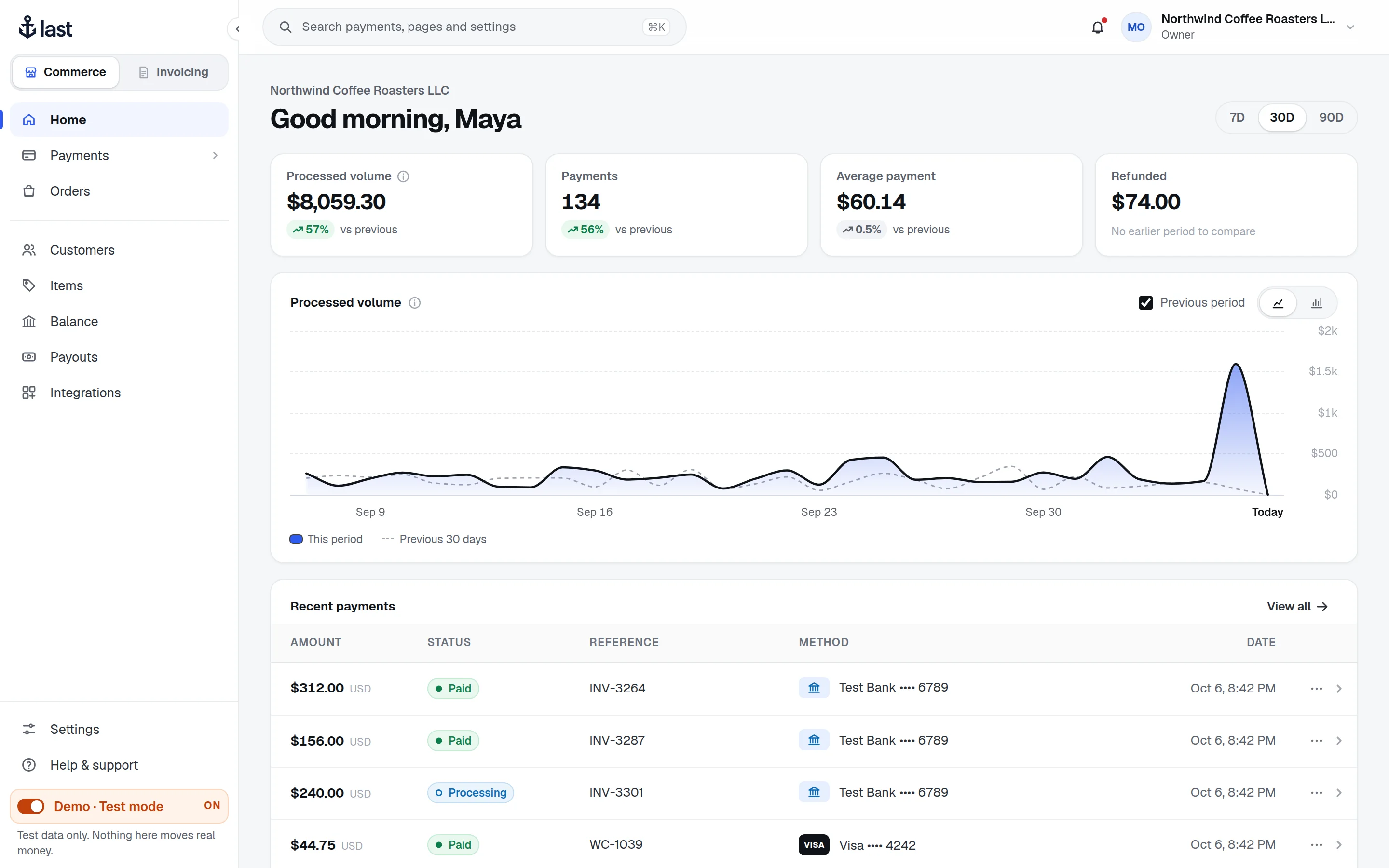Go to Orders in the sidebar
This screenshot has width=1389, height=868.
pos(119,191)
